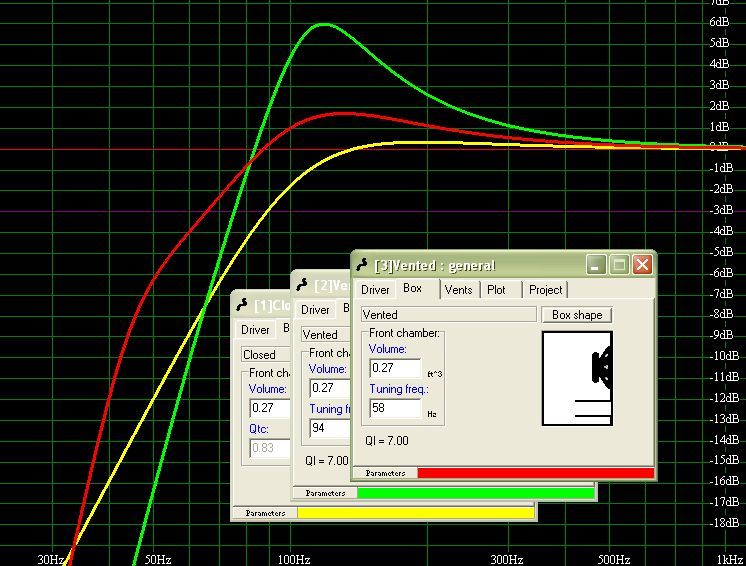
Task: Click the blue Volume: label in window 3
Action: (388, 349)
